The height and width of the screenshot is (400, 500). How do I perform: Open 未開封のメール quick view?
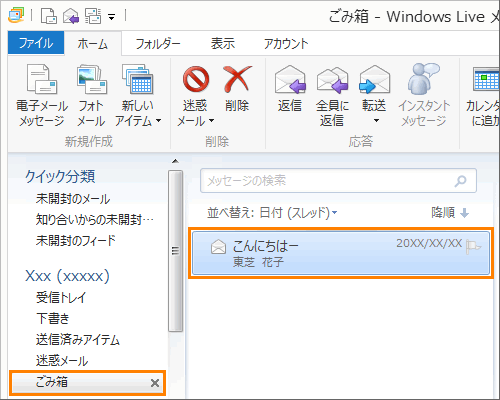click(73, 199)
